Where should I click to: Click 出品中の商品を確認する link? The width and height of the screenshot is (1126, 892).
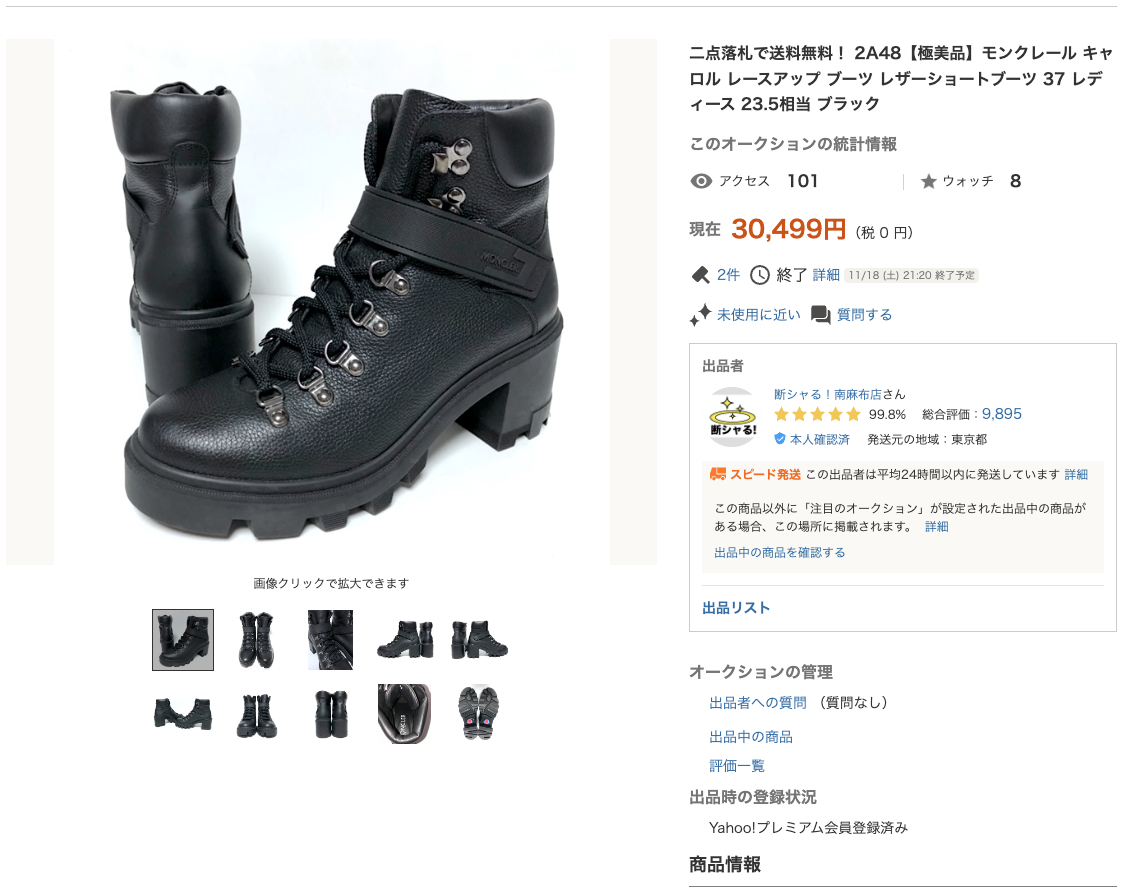click(x=779, y=552)
